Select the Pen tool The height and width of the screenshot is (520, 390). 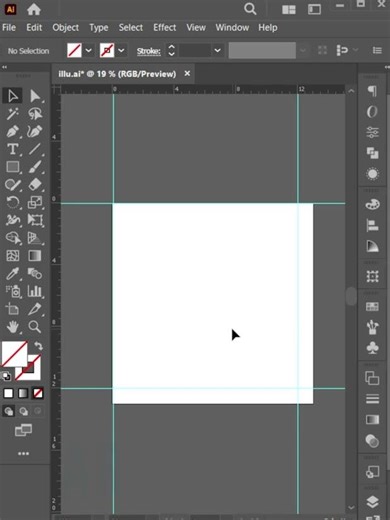pos(13,131)
